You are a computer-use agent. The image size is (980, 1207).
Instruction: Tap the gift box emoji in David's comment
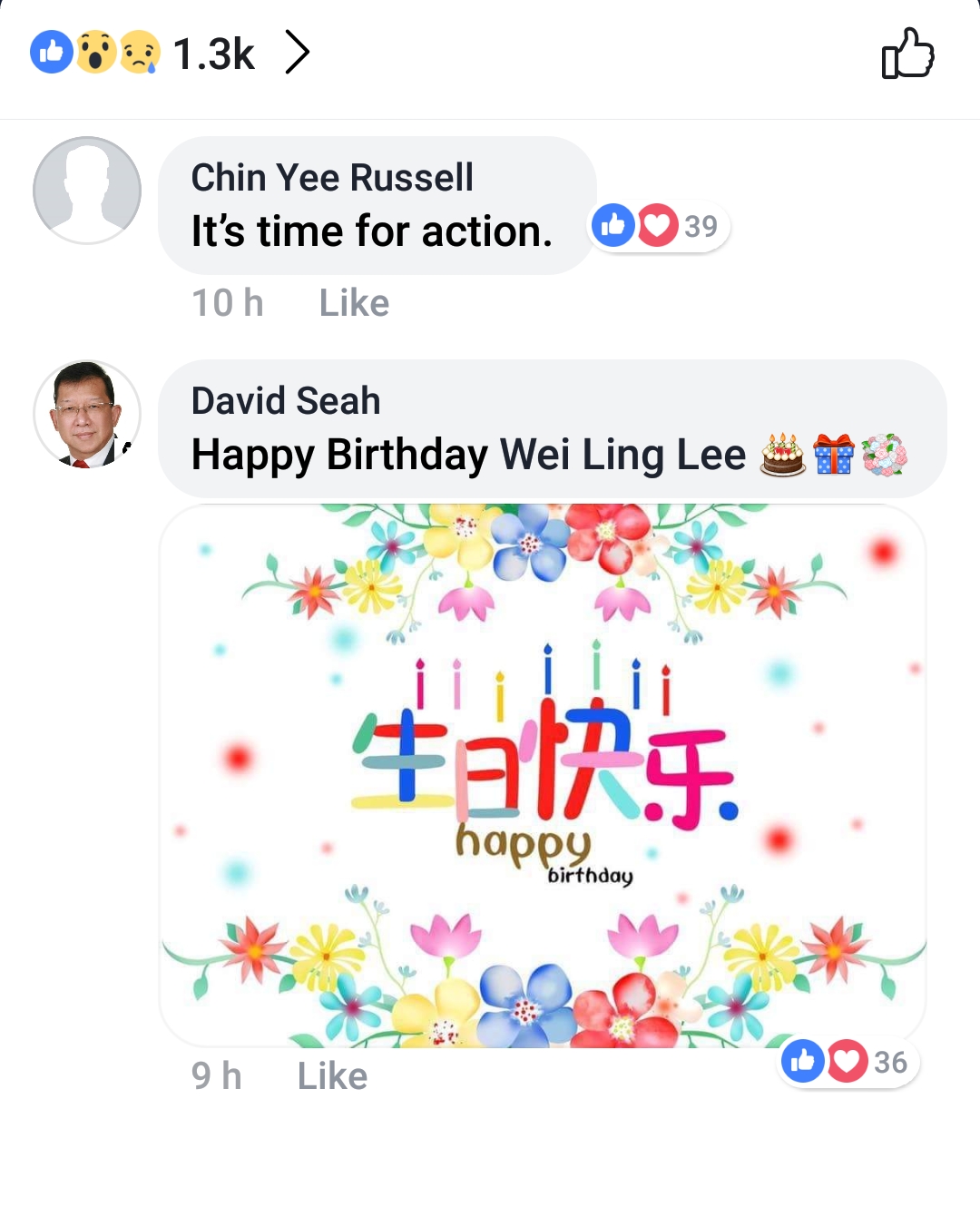coord(834,455)
